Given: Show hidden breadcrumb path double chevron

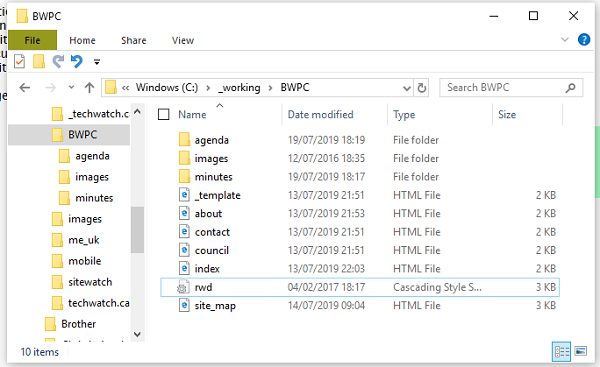Looking at the screenshot, I should click(x=126, y=88).
